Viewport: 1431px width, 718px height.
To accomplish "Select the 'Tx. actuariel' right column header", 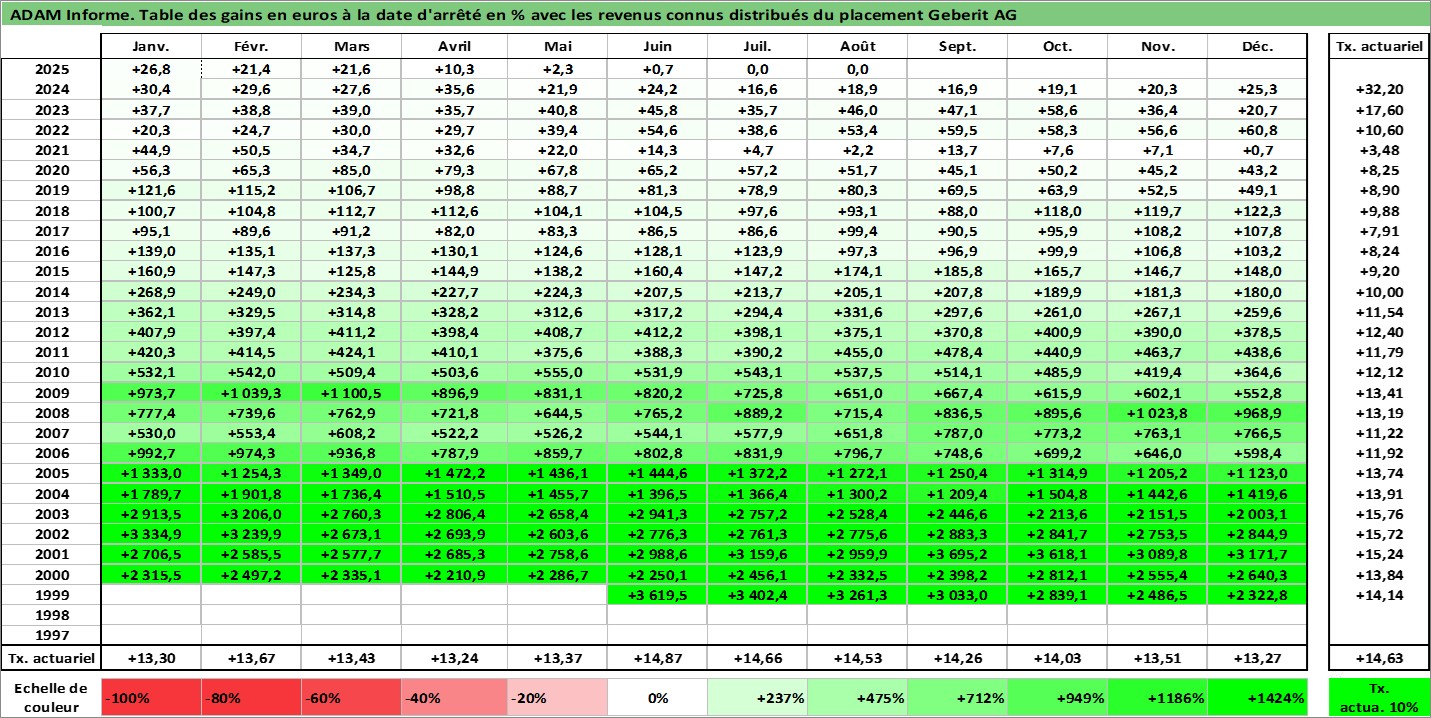I will pos(1379,47).
